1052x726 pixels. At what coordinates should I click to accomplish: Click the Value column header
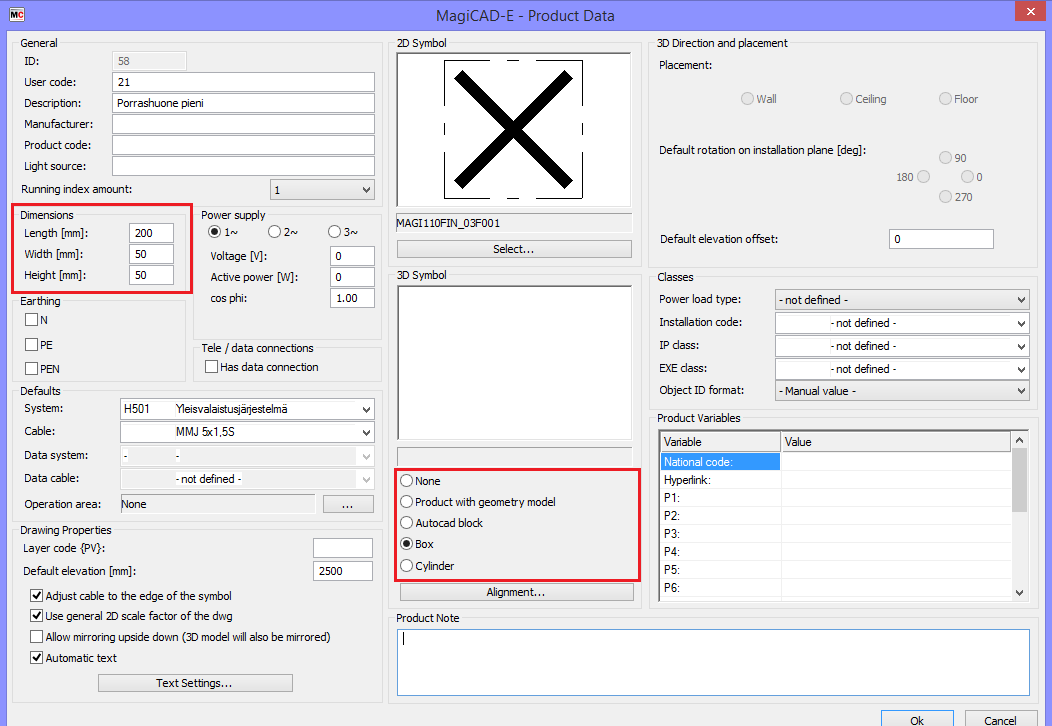coord(896,442)
